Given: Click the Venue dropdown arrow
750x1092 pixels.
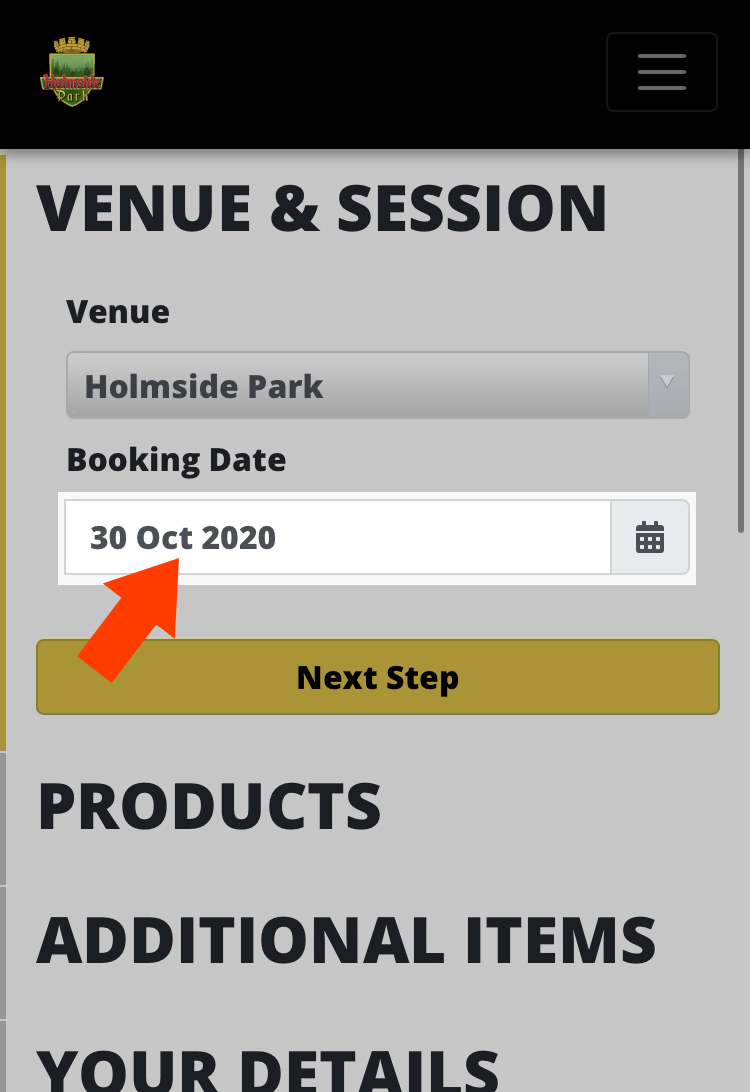Looking at the screenshot, I should pyautogui.click(x=667, y=385).
